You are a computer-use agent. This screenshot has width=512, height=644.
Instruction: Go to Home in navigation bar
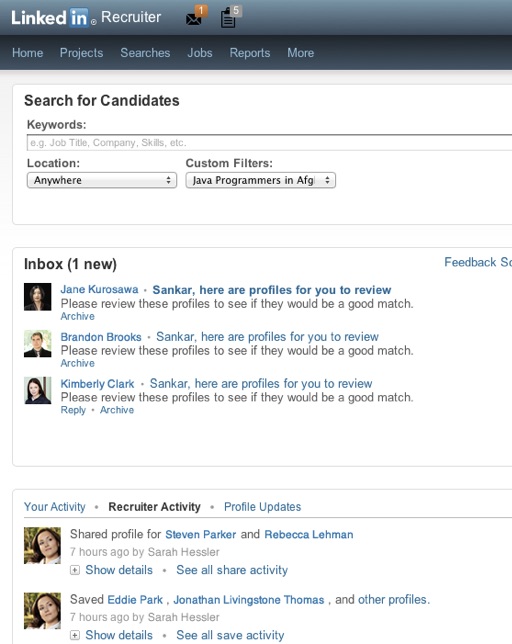pos(28,53)
